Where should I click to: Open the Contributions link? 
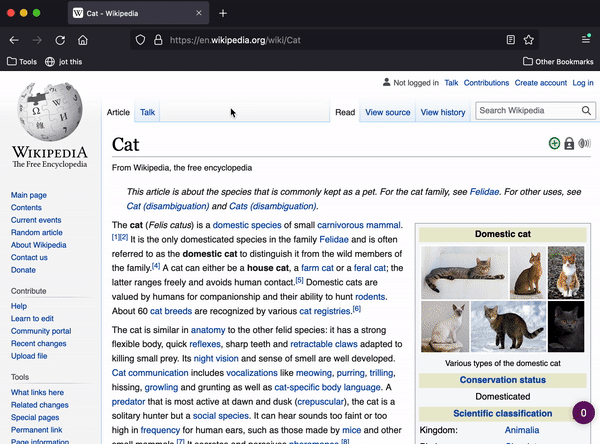(x=486, y=83)
